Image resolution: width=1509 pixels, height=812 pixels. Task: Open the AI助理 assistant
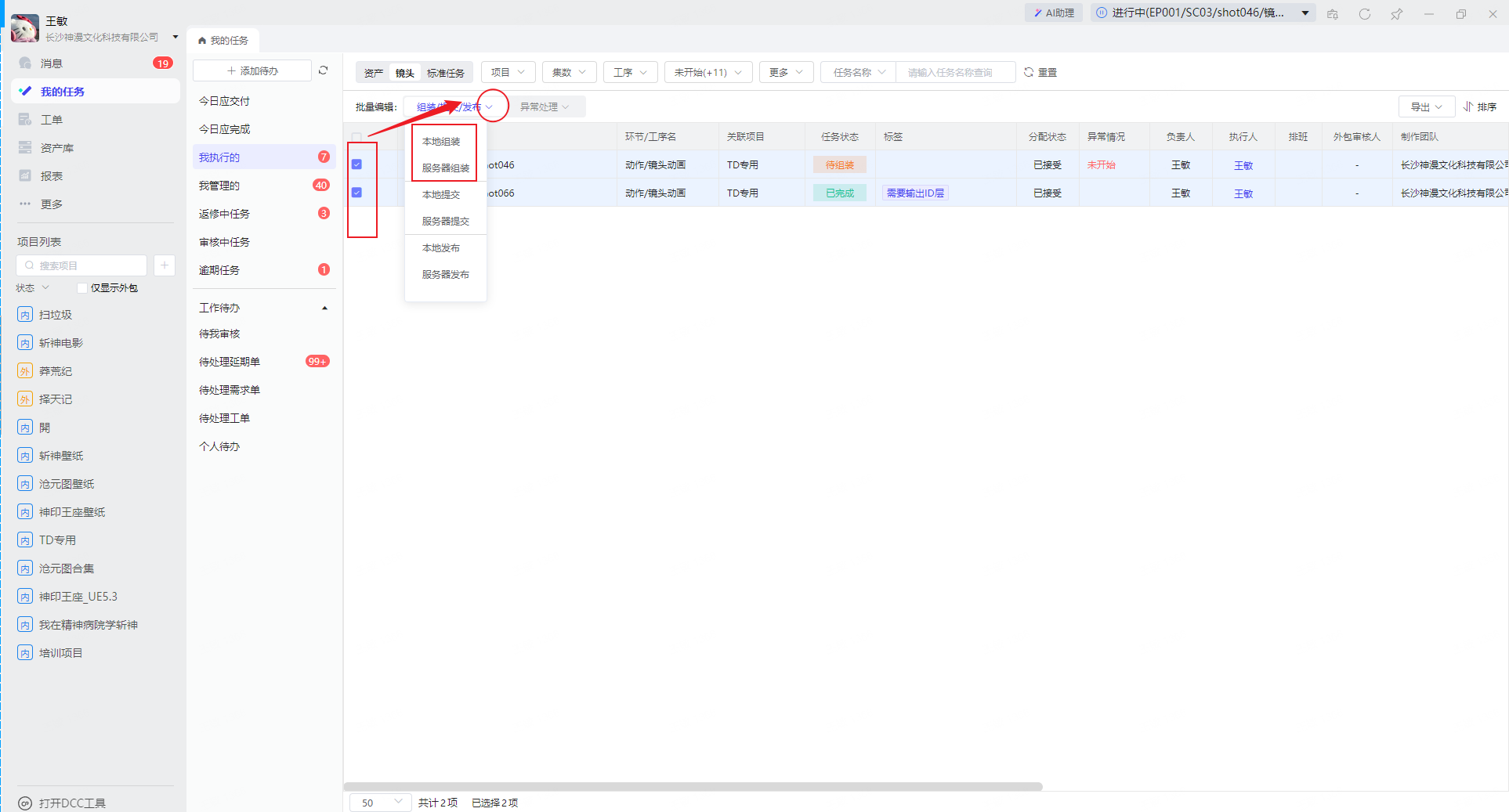1054,13
